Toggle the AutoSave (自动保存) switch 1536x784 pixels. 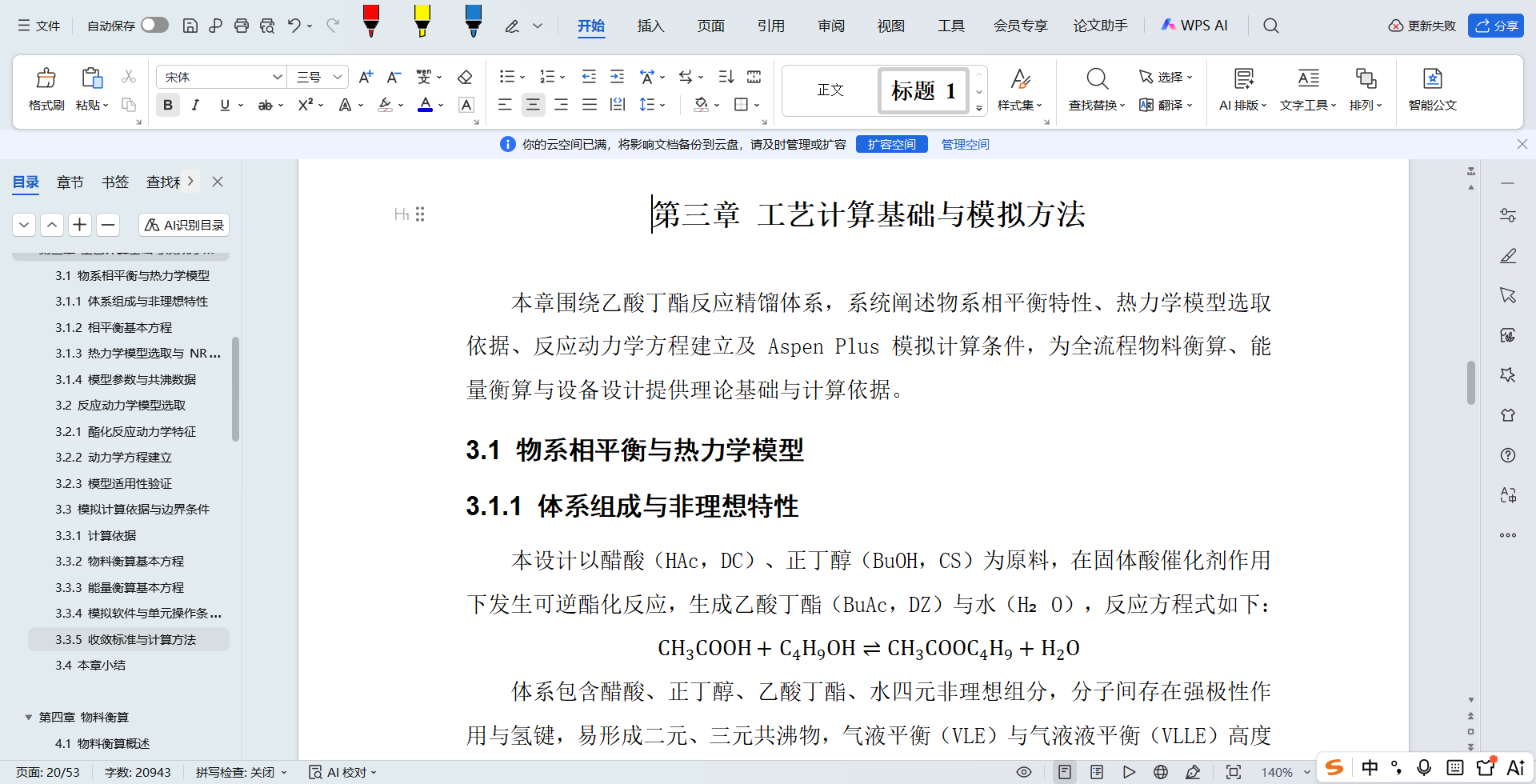154,26
